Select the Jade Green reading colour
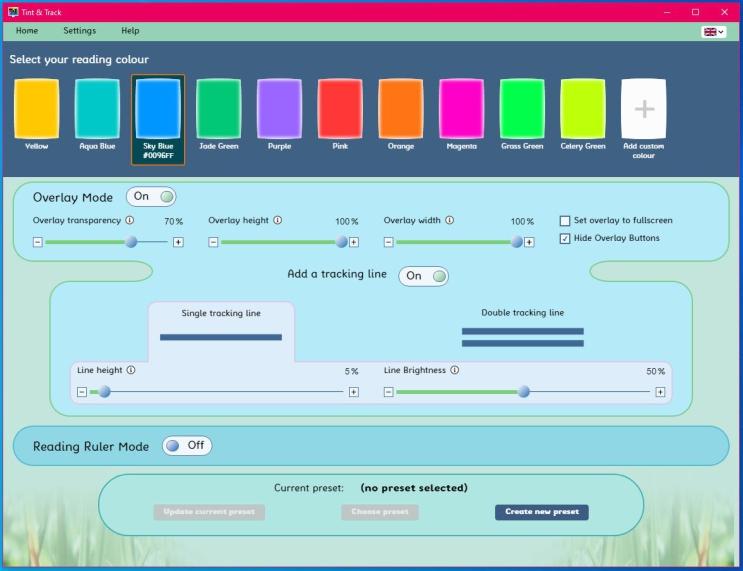This screenshot has width=743, height=571. (218, 109)
